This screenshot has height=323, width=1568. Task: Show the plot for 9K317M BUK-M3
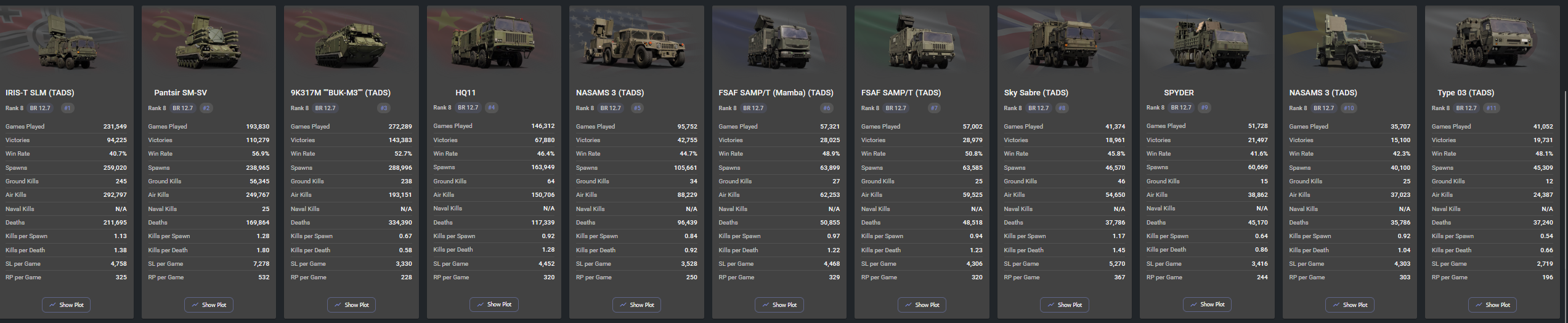[351, 305]
